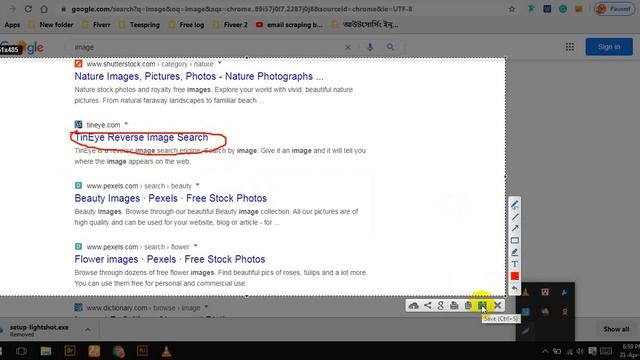Expand dropdown arrow beside tineye.com

(126, 124)
